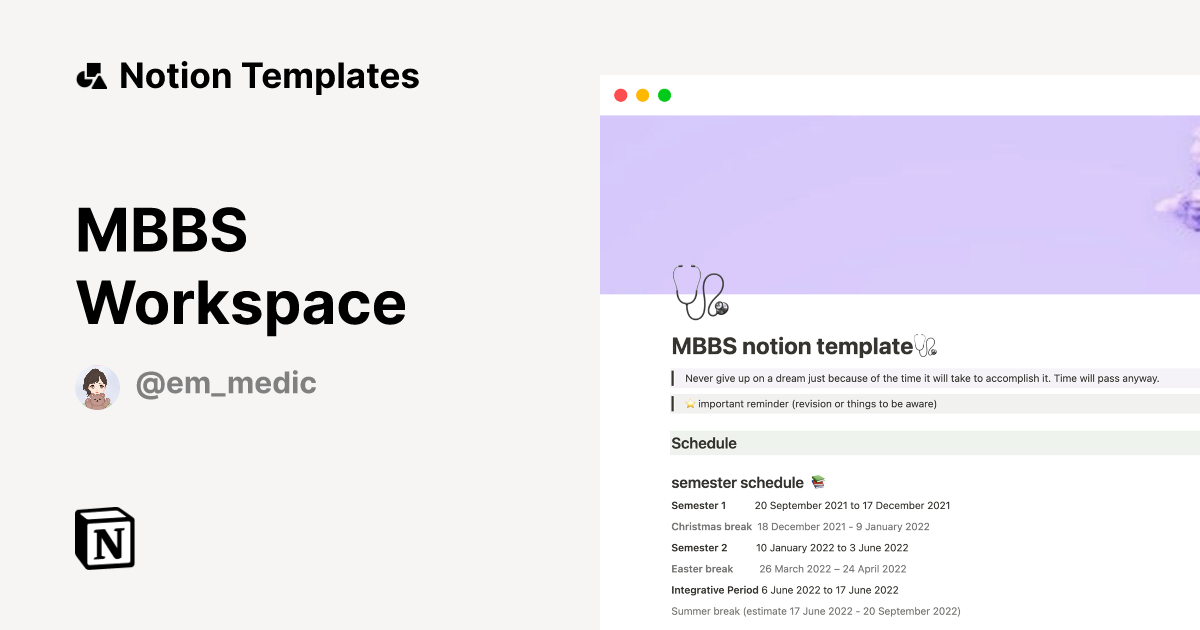Click the purple lavender cover image

point(900,200)
